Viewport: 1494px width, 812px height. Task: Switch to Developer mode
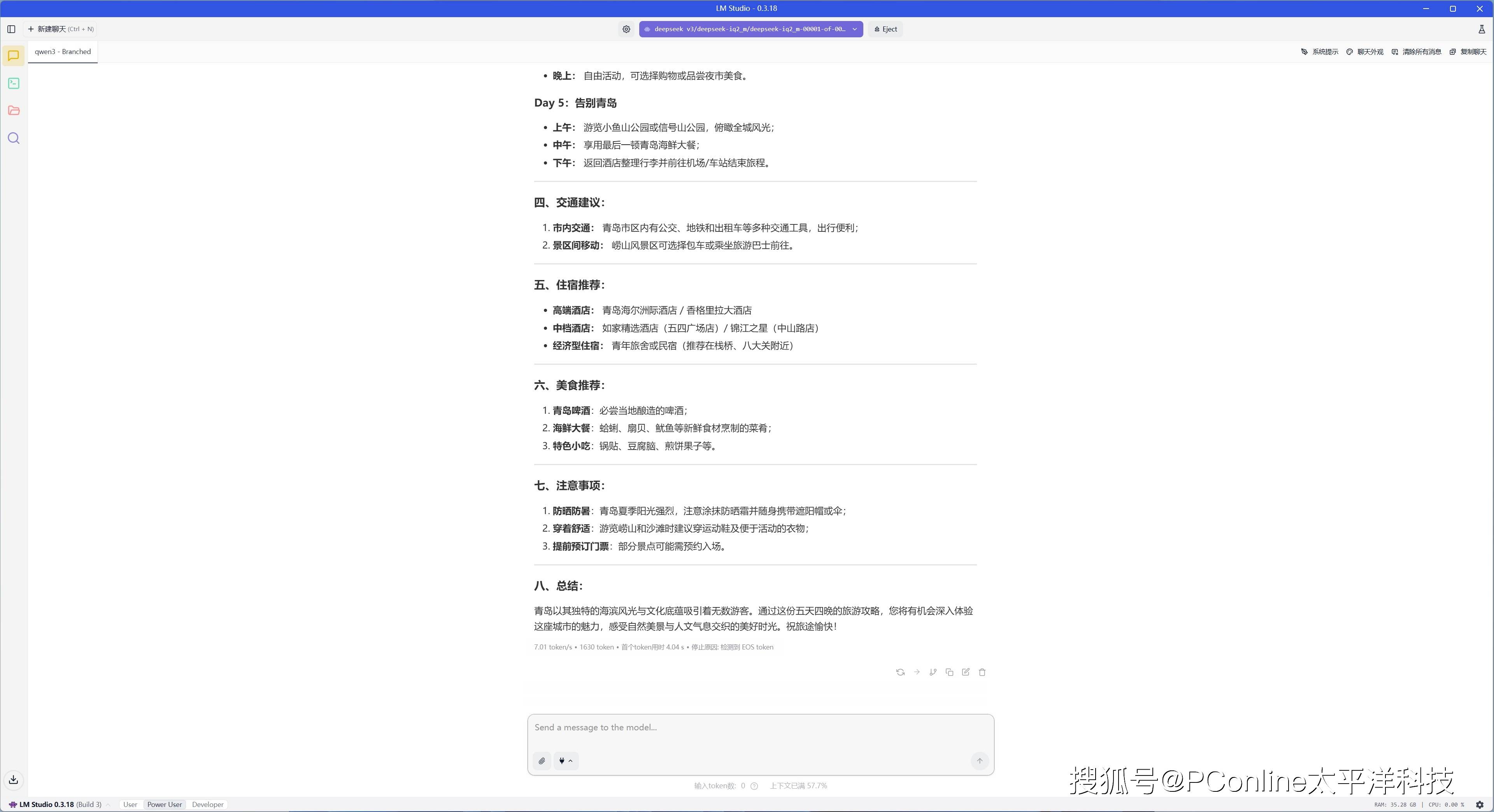click(x=208, y=805)
